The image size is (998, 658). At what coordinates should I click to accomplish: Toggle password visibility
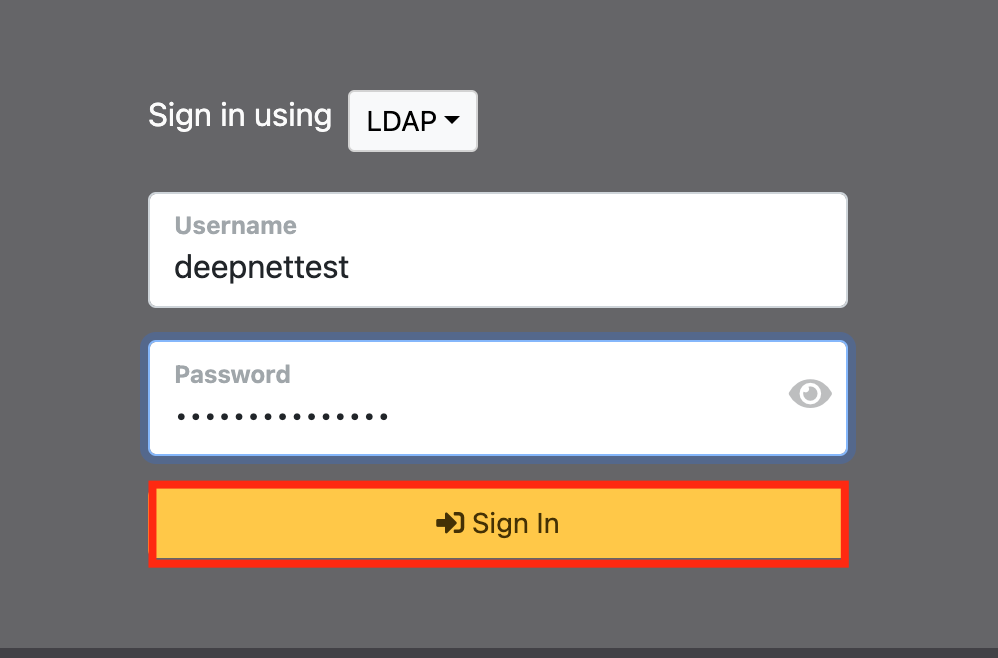809,394
